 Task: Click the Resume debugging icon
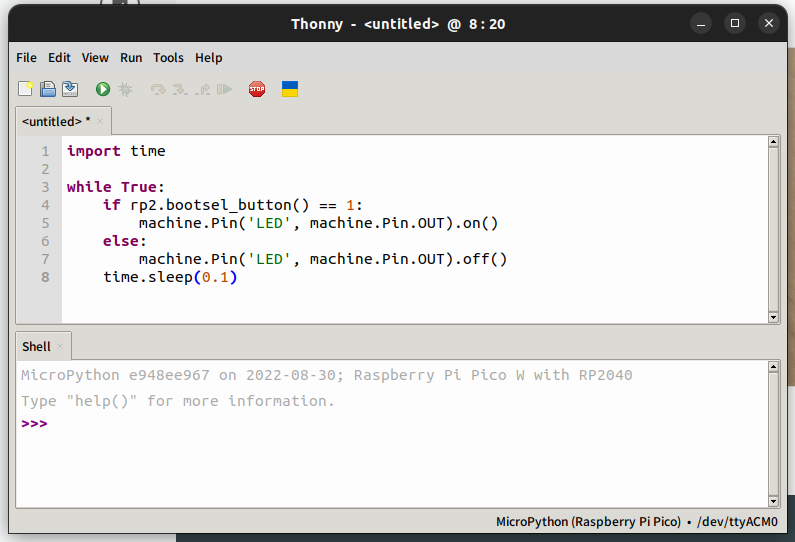pos(224,89)
